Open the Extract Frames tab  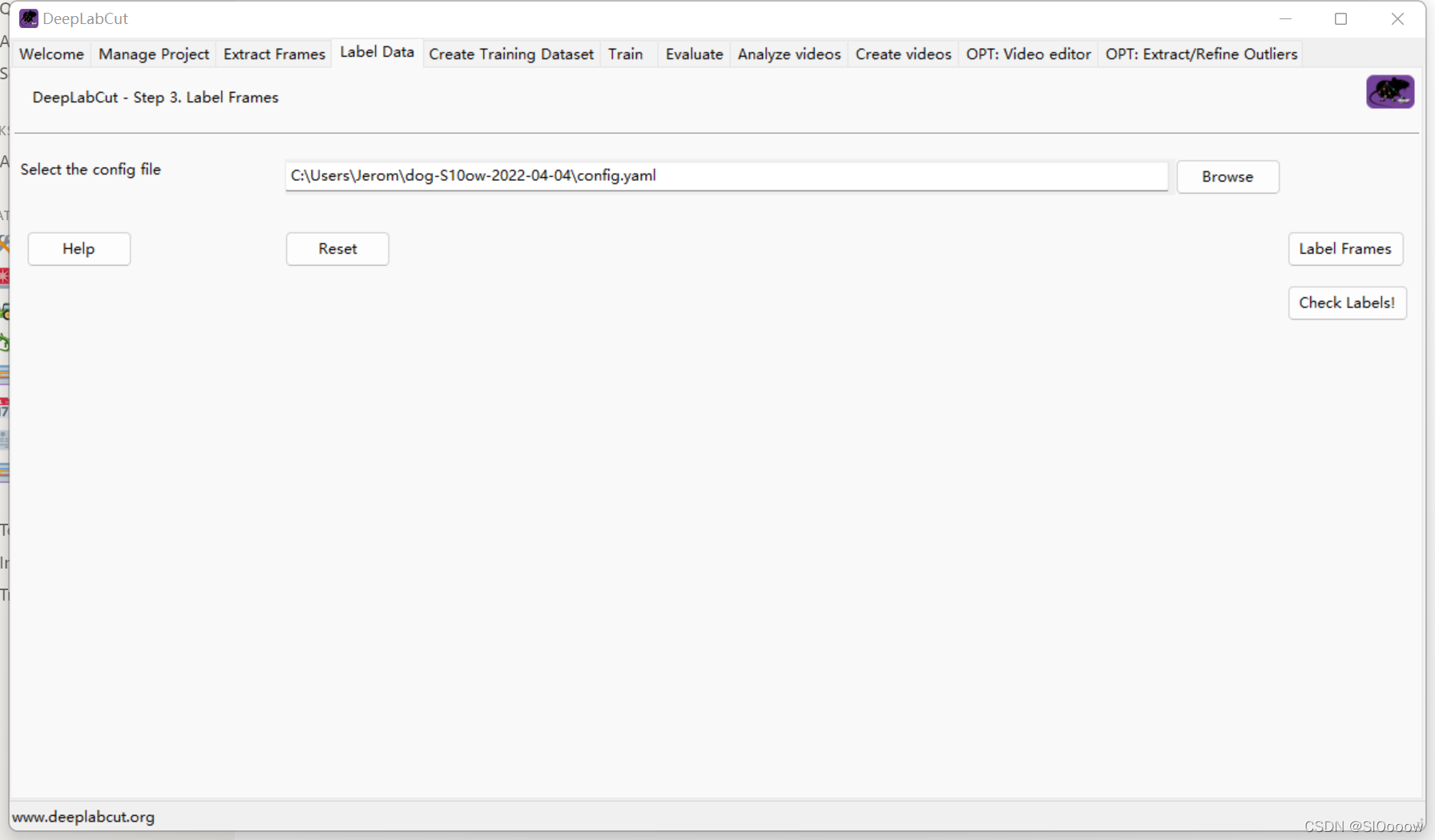click(274, 54)
